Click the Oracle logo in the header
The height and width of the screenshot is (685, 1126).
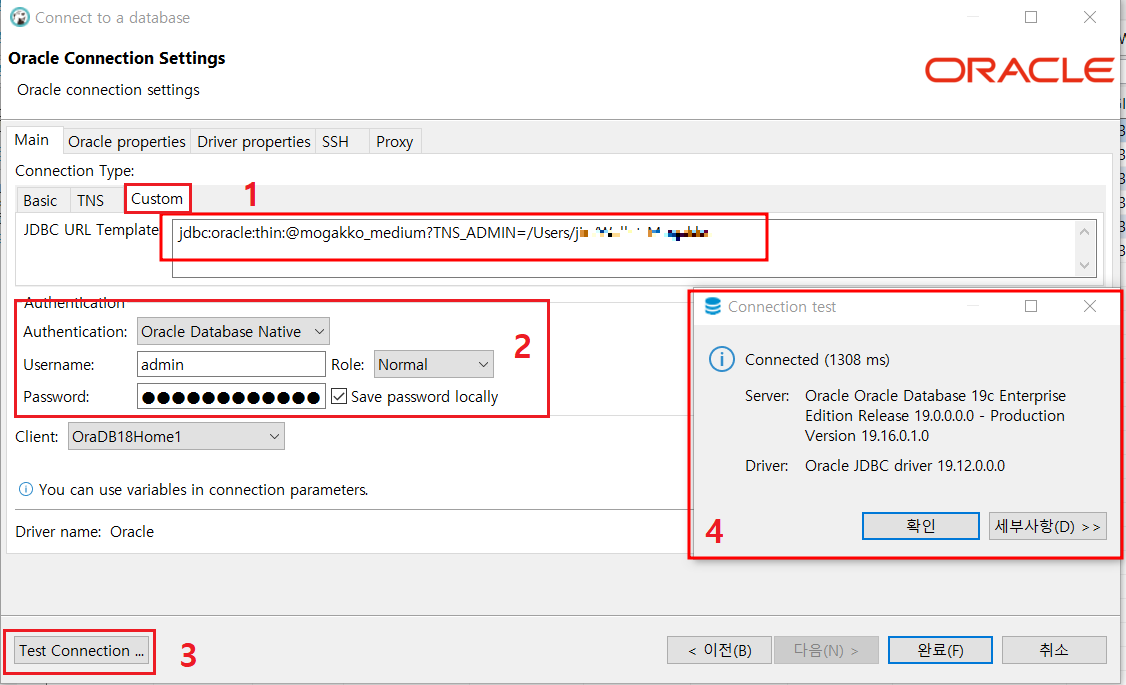1019,70
